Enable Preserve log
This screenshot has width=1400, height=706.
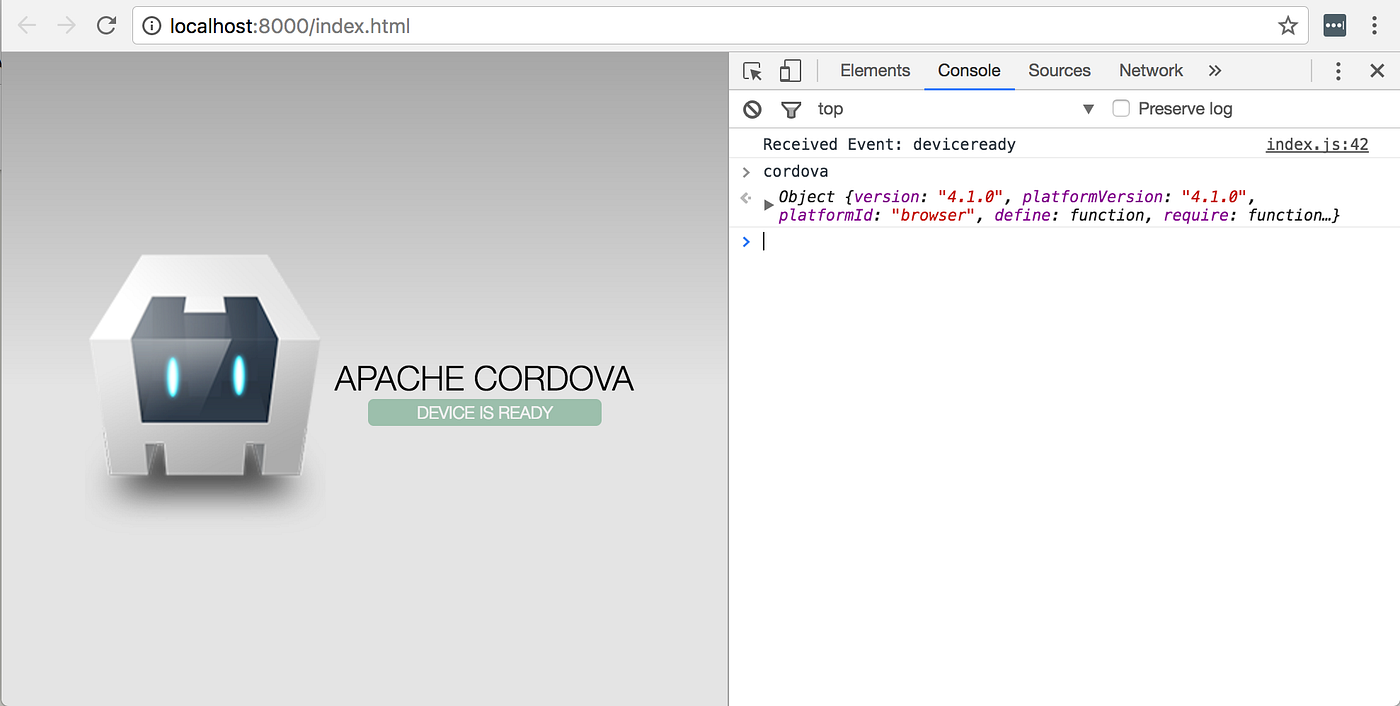point(1121,108)
